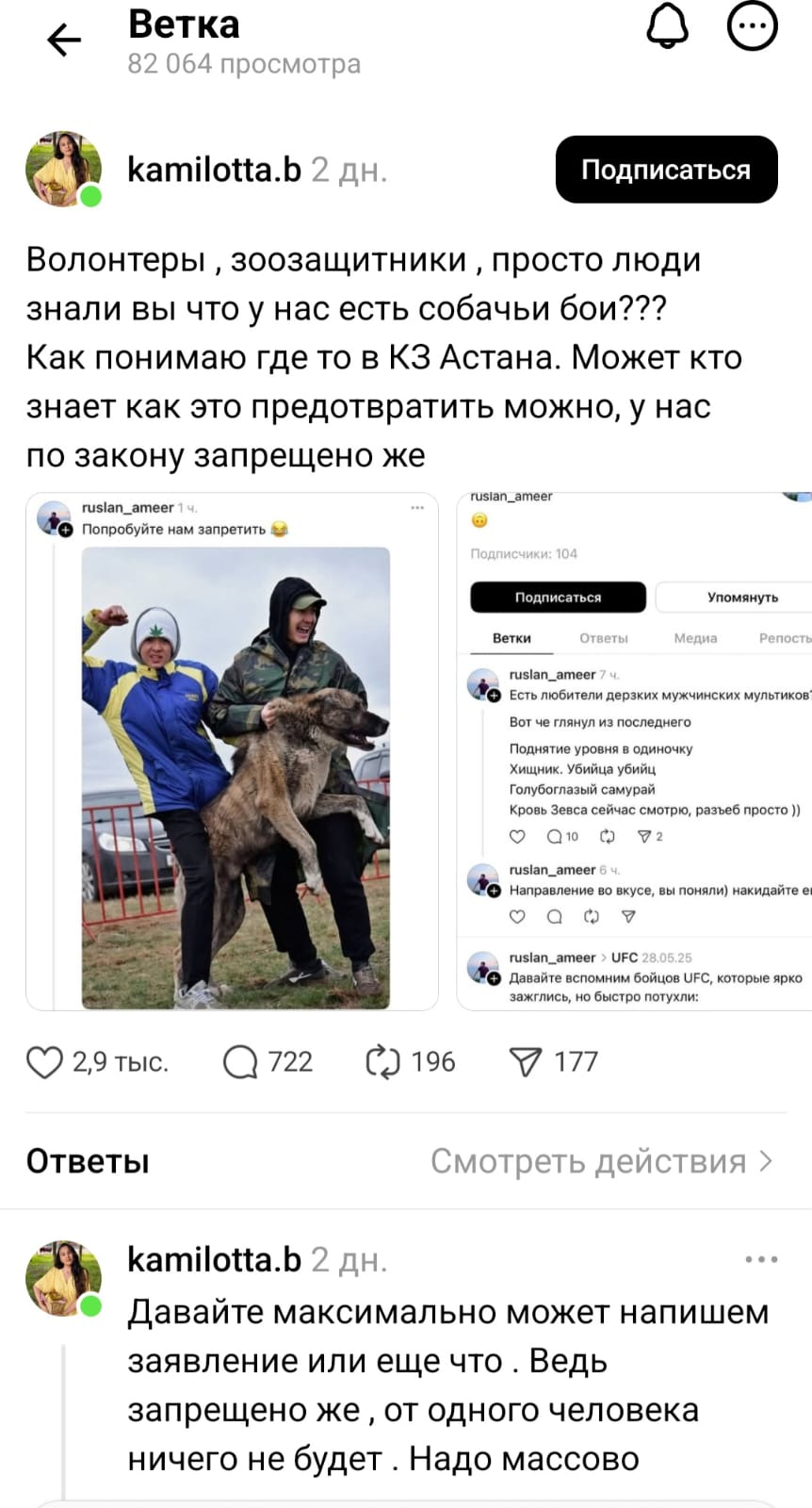Open the dog fight photo screenshot

[x=233, y=751]
